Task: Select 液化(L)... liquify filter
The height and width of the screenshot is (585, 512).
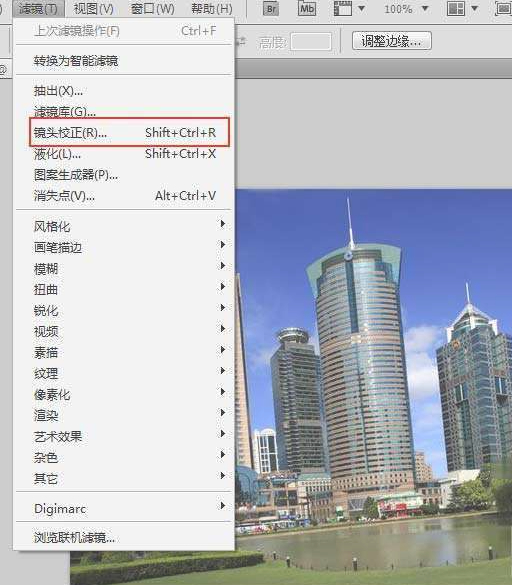Action: pos(124,153)
